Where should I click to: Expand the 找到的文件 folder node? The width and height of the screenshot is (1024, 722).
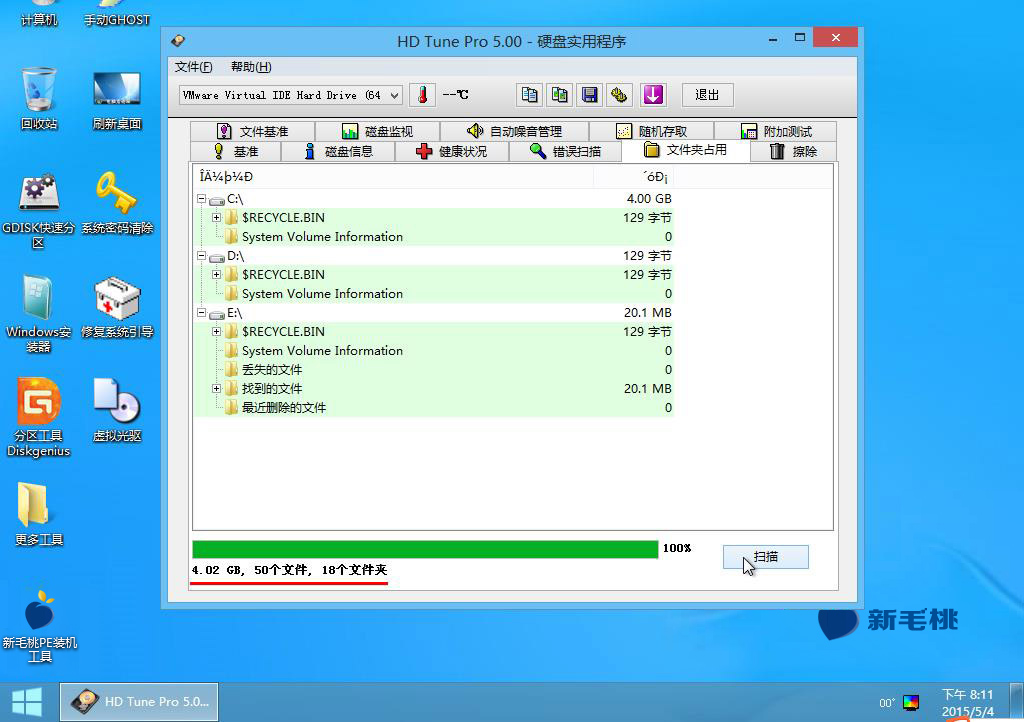216,388
